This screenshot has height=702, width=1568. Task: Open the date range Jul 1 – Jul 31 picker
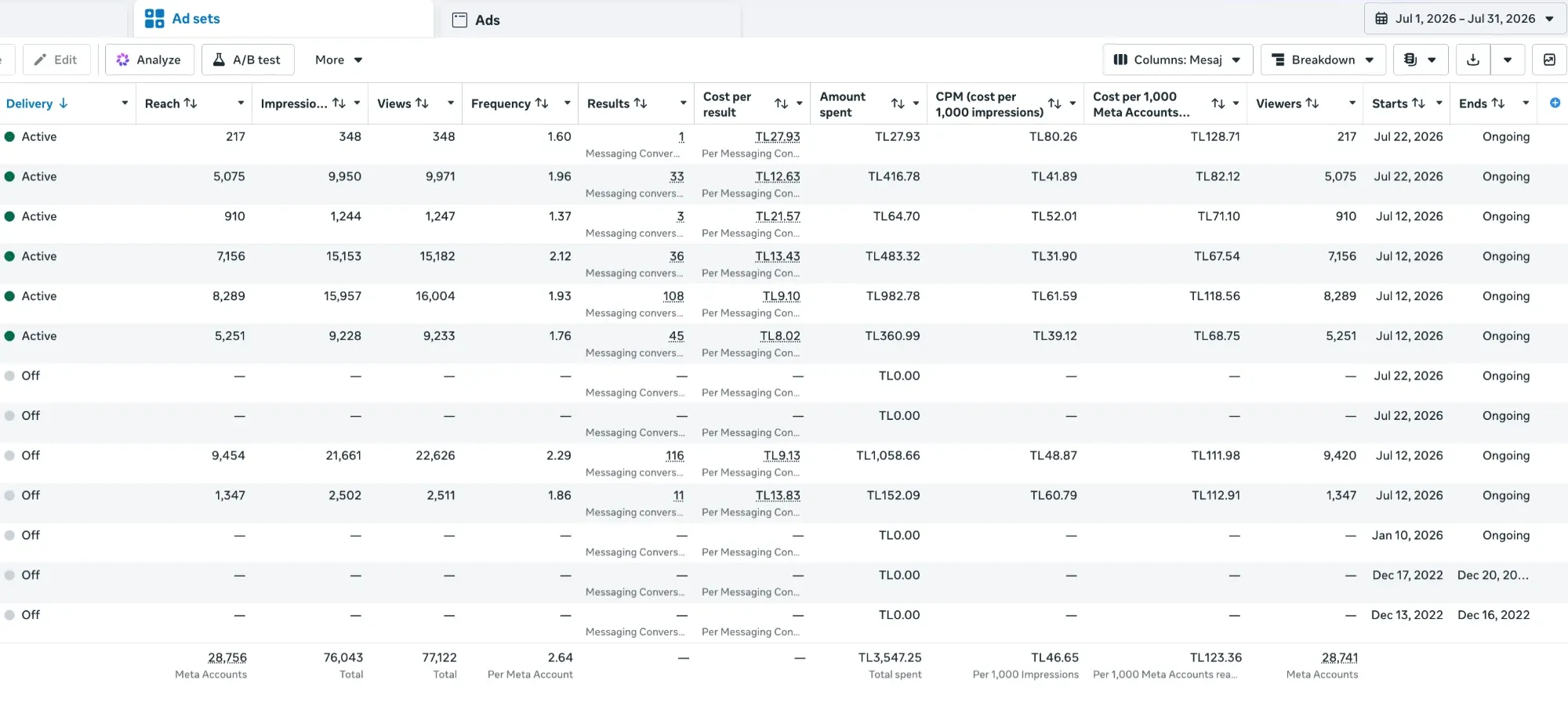coord(1465,19)
